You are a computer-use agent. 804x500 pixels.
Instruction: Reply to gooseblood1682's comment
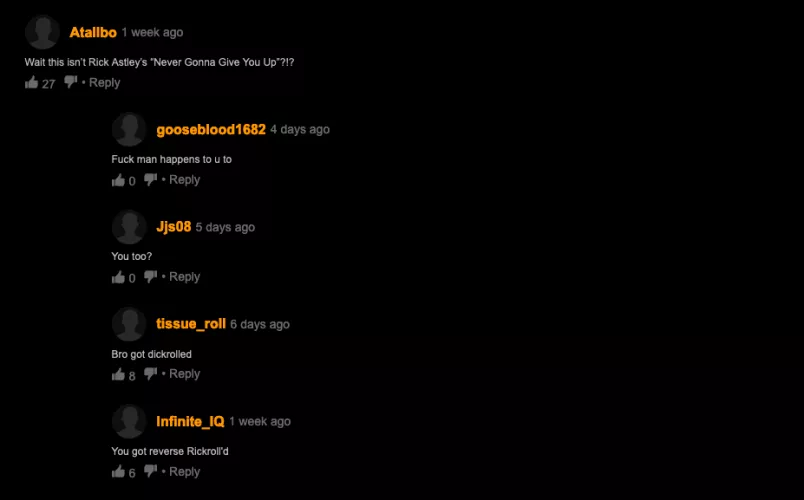pos(185,180)
